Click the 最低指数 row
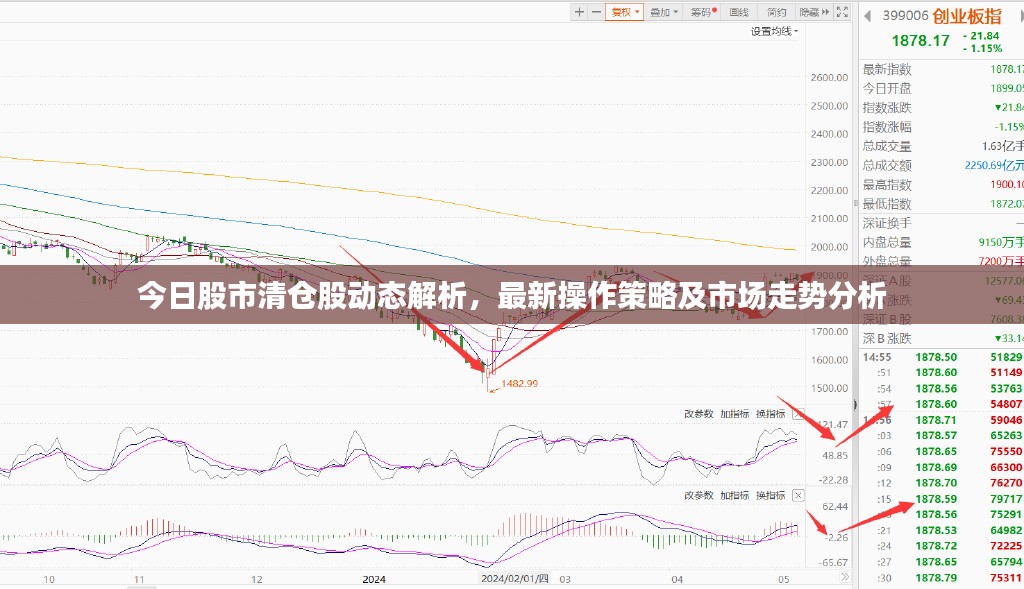Screen dimensions: 1024x589 pos(942,204)
